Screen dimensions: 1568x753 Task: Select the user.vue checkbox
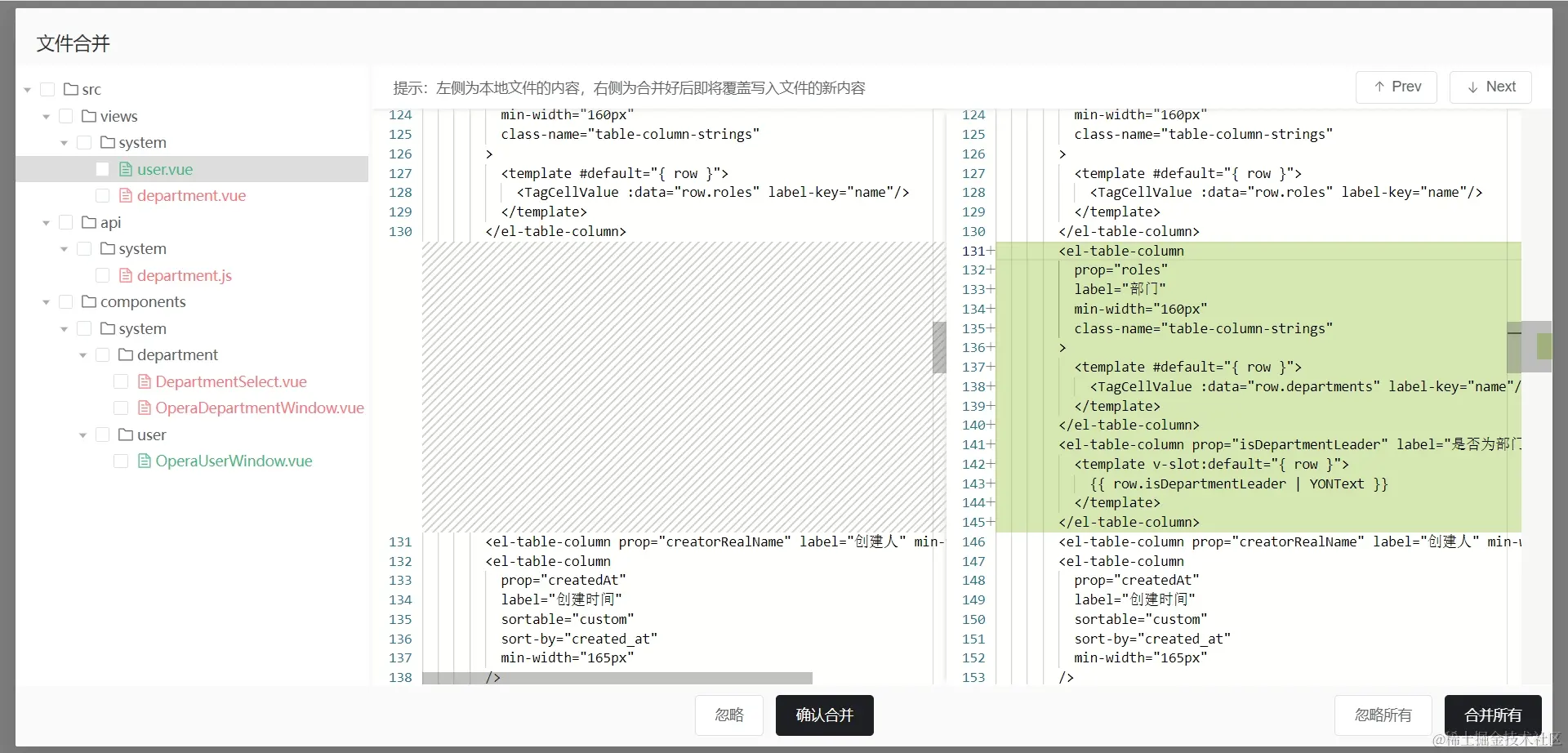pos(103,169)
